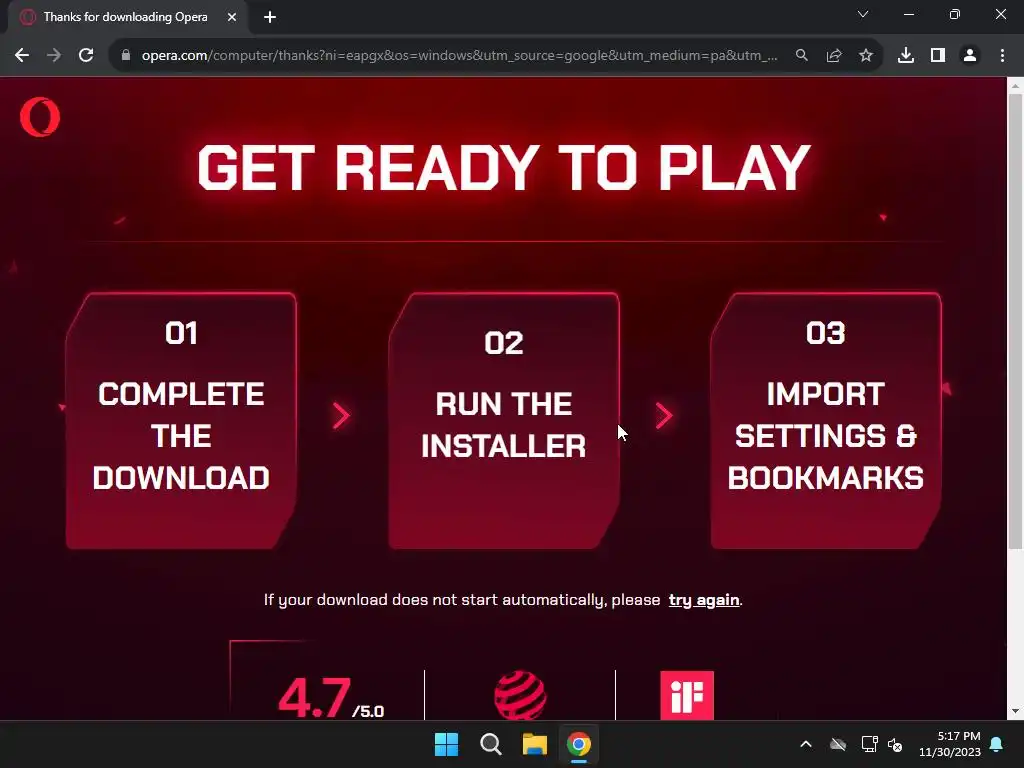Close the Thanks for downloading Opera tab
1024x768 pixels.
point(232,18)
